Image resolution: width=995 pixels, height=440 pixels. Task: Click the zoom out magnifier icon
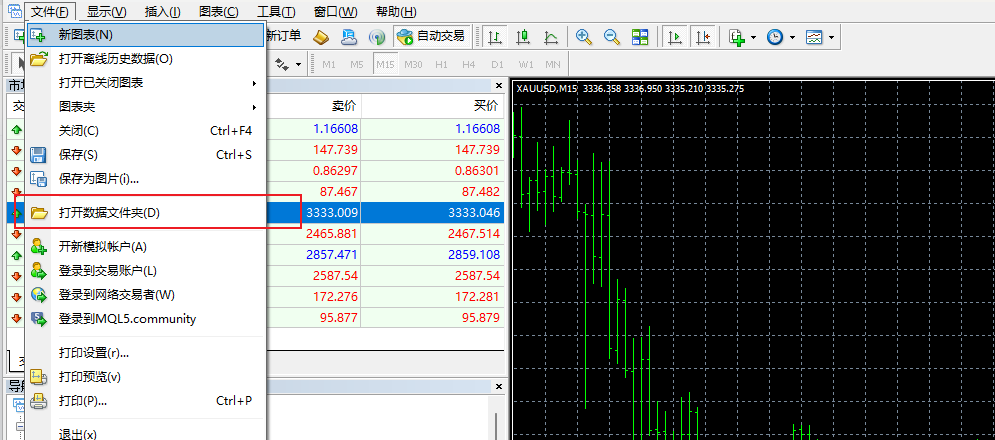pos(612,37)
